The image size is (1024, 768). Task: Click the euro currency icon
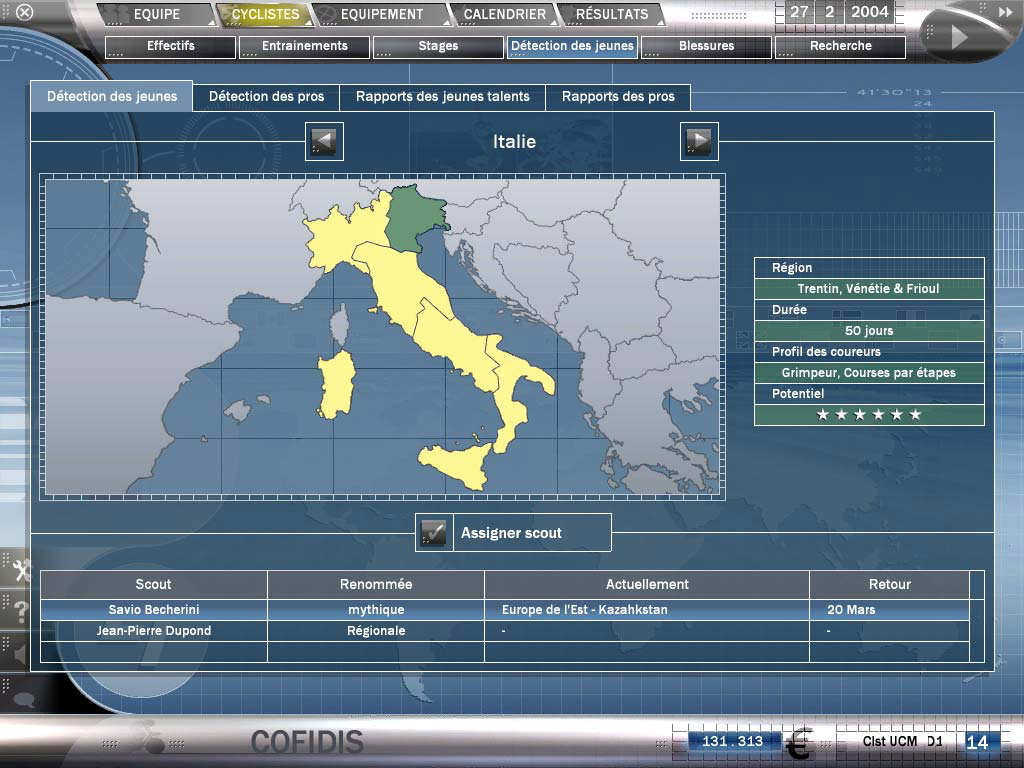click(x=797, y=745)
